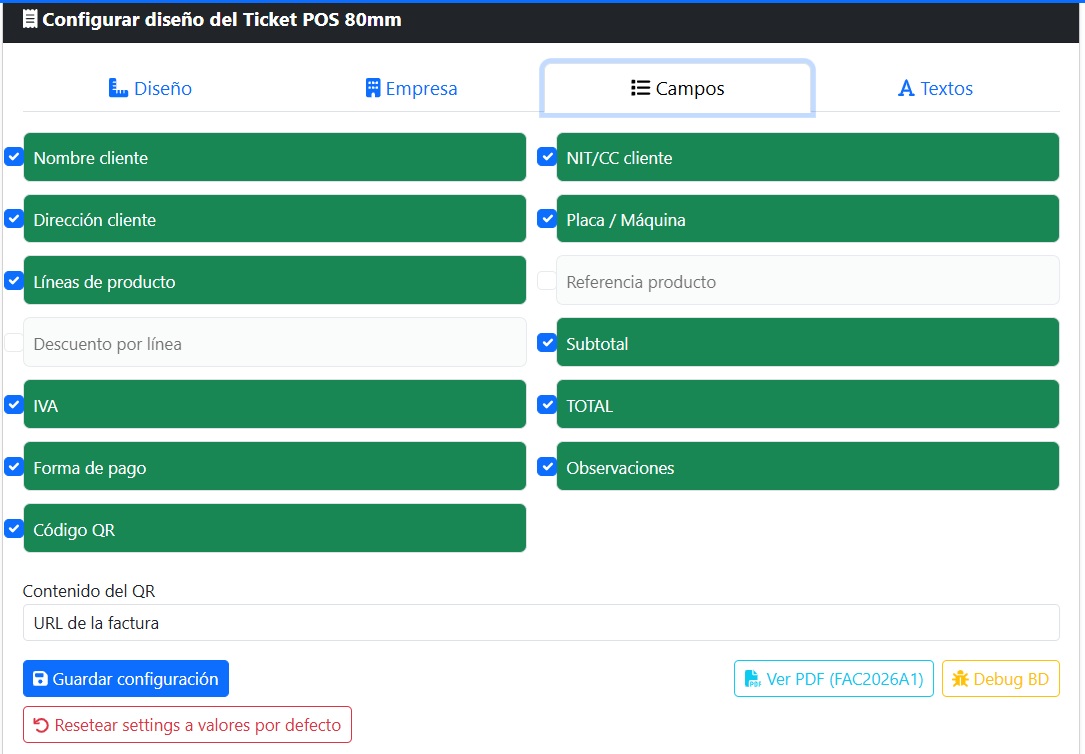The width and height of the screenshot is (1085, 754).
Task: Click the list icon beside Campos
Action: 641,88
